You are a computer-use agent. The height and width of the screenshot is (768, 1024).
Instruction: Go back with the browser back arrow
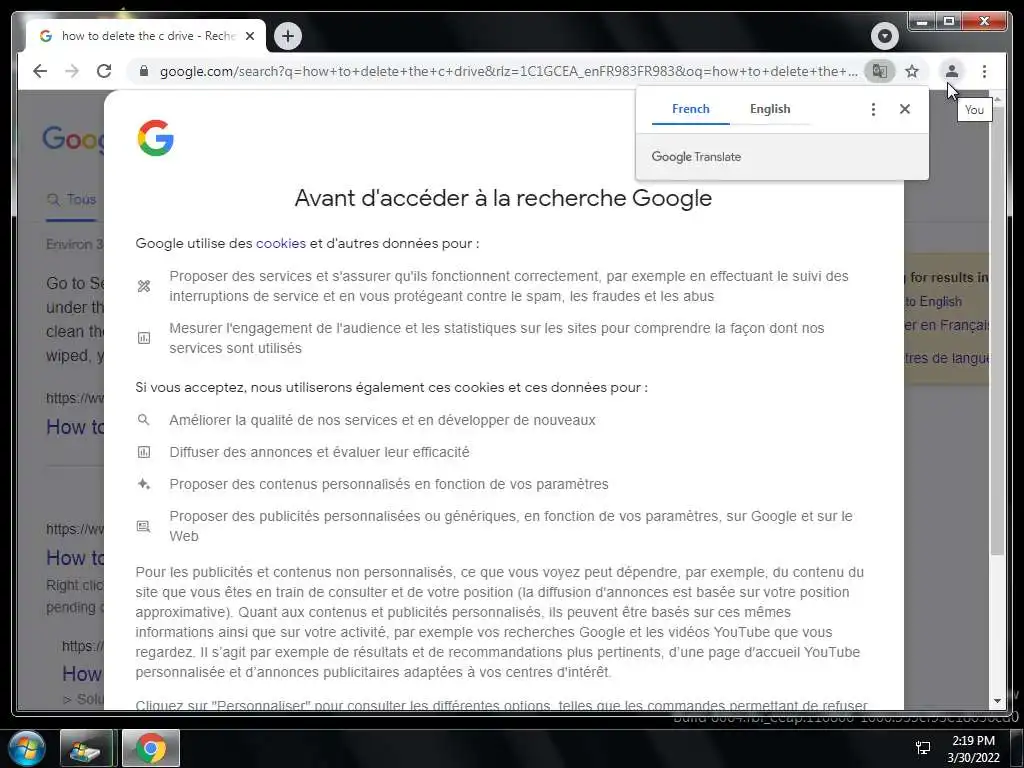coord(40,71)
